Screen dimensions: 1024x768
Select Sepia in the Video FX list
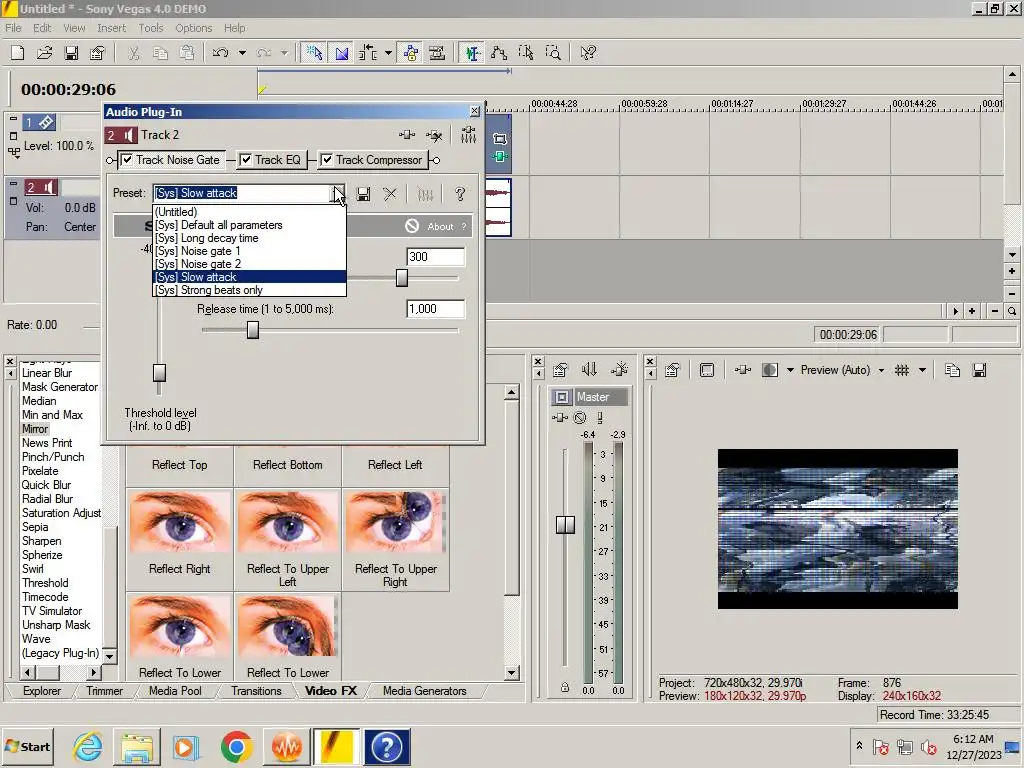pyautogui.click(x=35, y=527)
